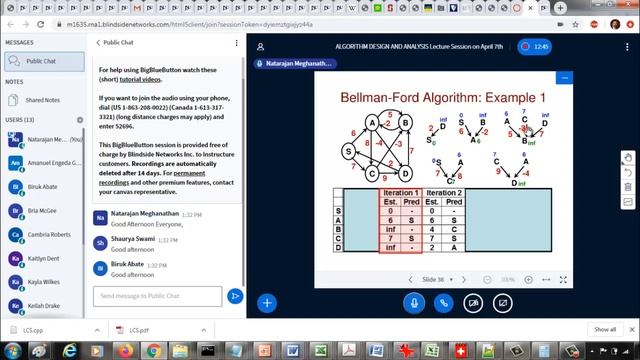
Task: Mute the microphone button
Action: pyautogui.click(x=414, y=303)
